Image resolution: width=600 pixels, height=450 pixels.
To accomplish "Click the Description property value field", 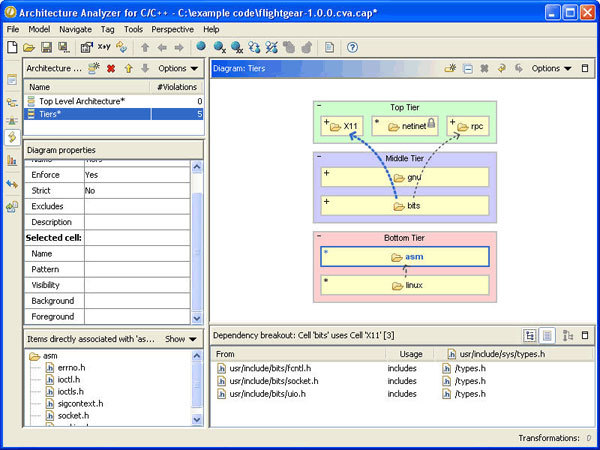I will pyautogui.click(x=137, y=222).
